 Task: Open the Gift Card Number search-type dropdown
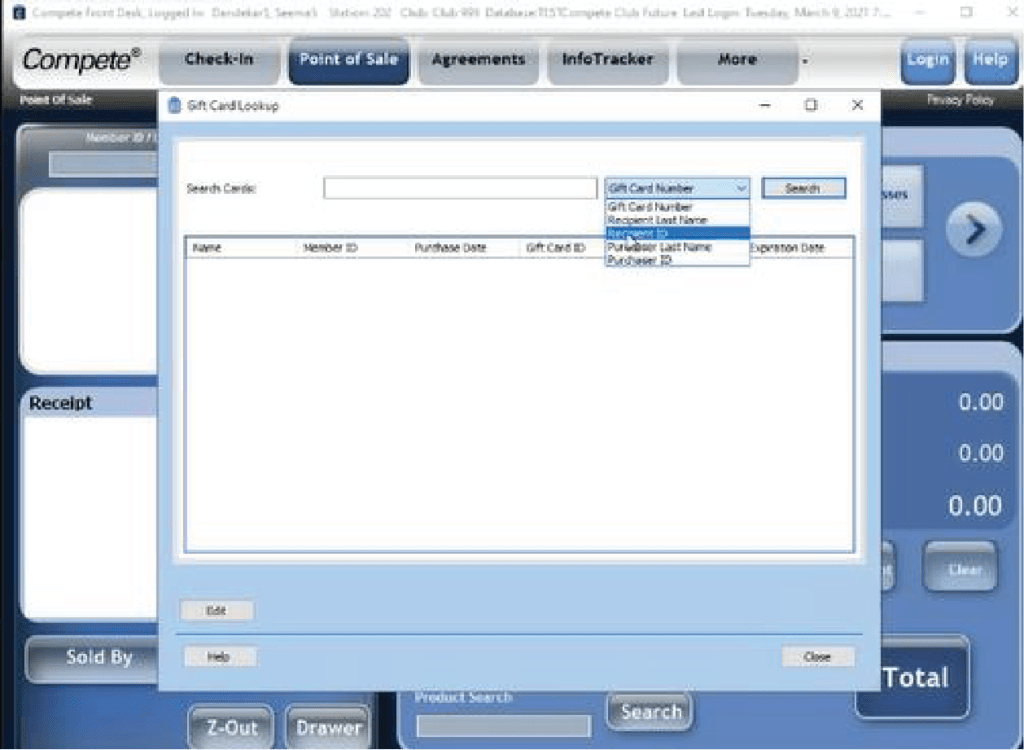[x=677, y=188]
